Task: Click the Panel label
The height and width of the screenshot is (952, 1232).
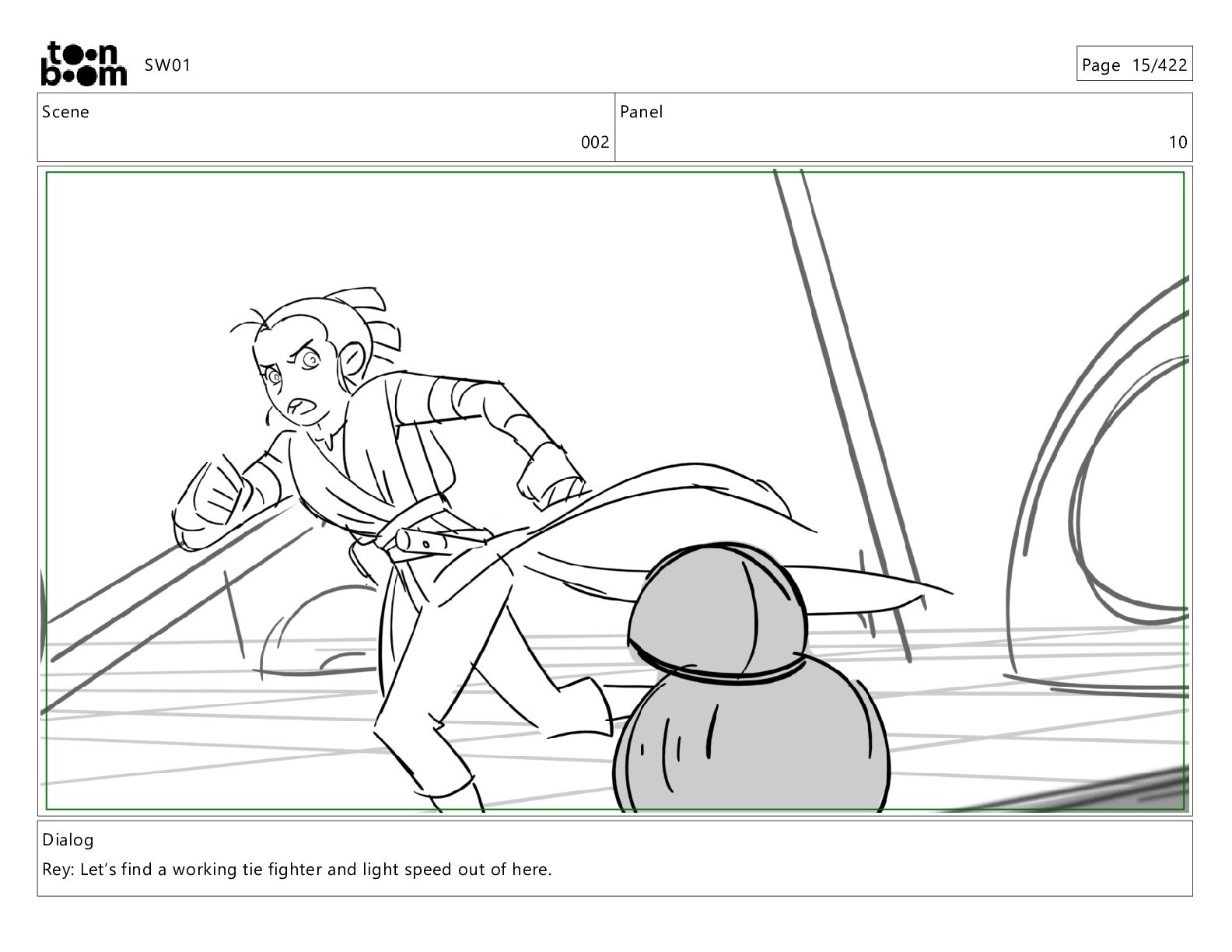Action: point(642,112)
